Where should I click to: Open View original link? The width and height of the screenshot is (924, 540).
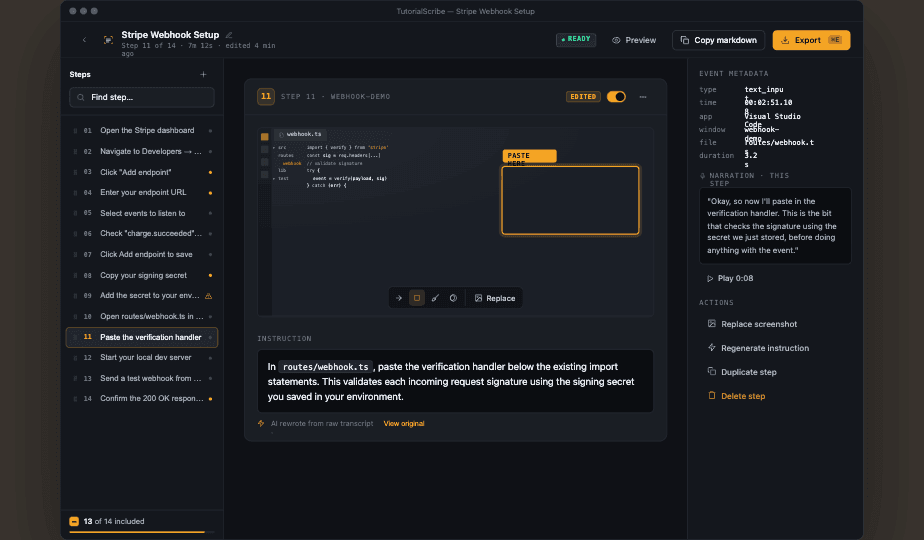[404, 423]
